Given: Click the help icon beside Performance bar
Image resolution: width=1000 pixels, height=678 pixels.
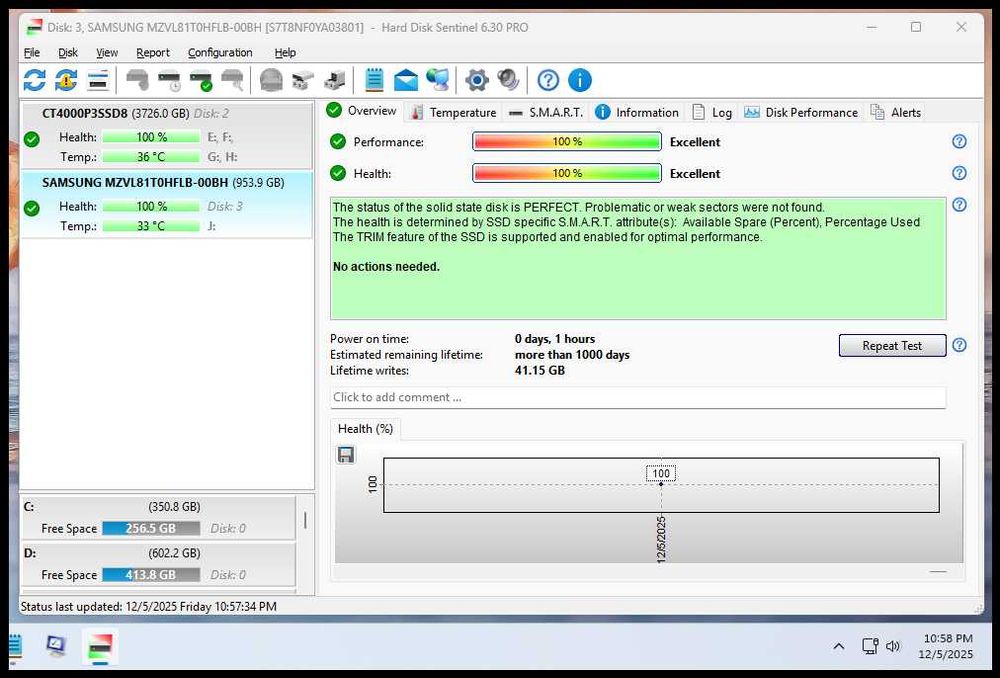Looking at the screenshot, I should coord(959,142).
